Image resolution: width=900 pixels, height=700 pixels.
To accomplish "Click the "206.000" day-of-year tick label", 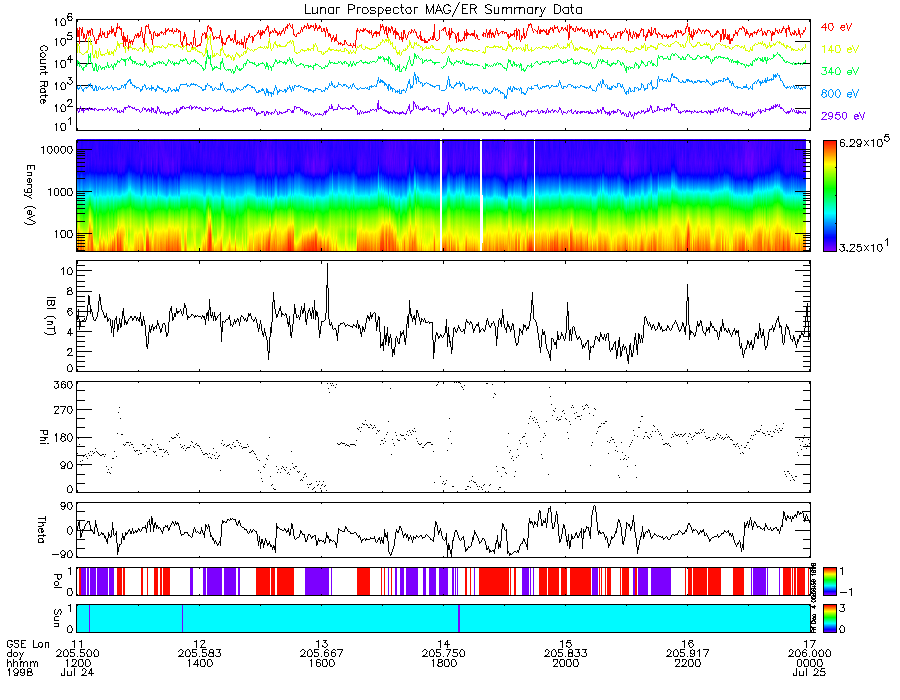I will [809, 654].
